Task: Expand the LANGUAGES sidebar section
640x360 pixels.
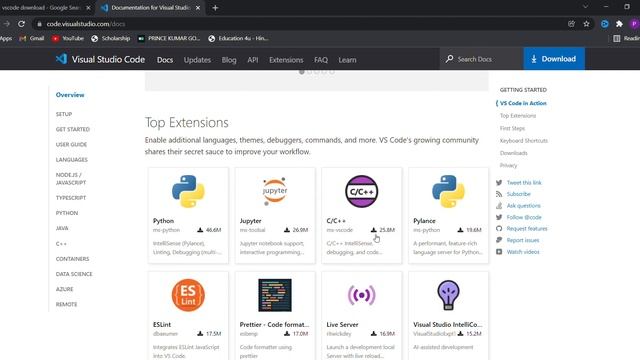Action: [x=72, y=160]
